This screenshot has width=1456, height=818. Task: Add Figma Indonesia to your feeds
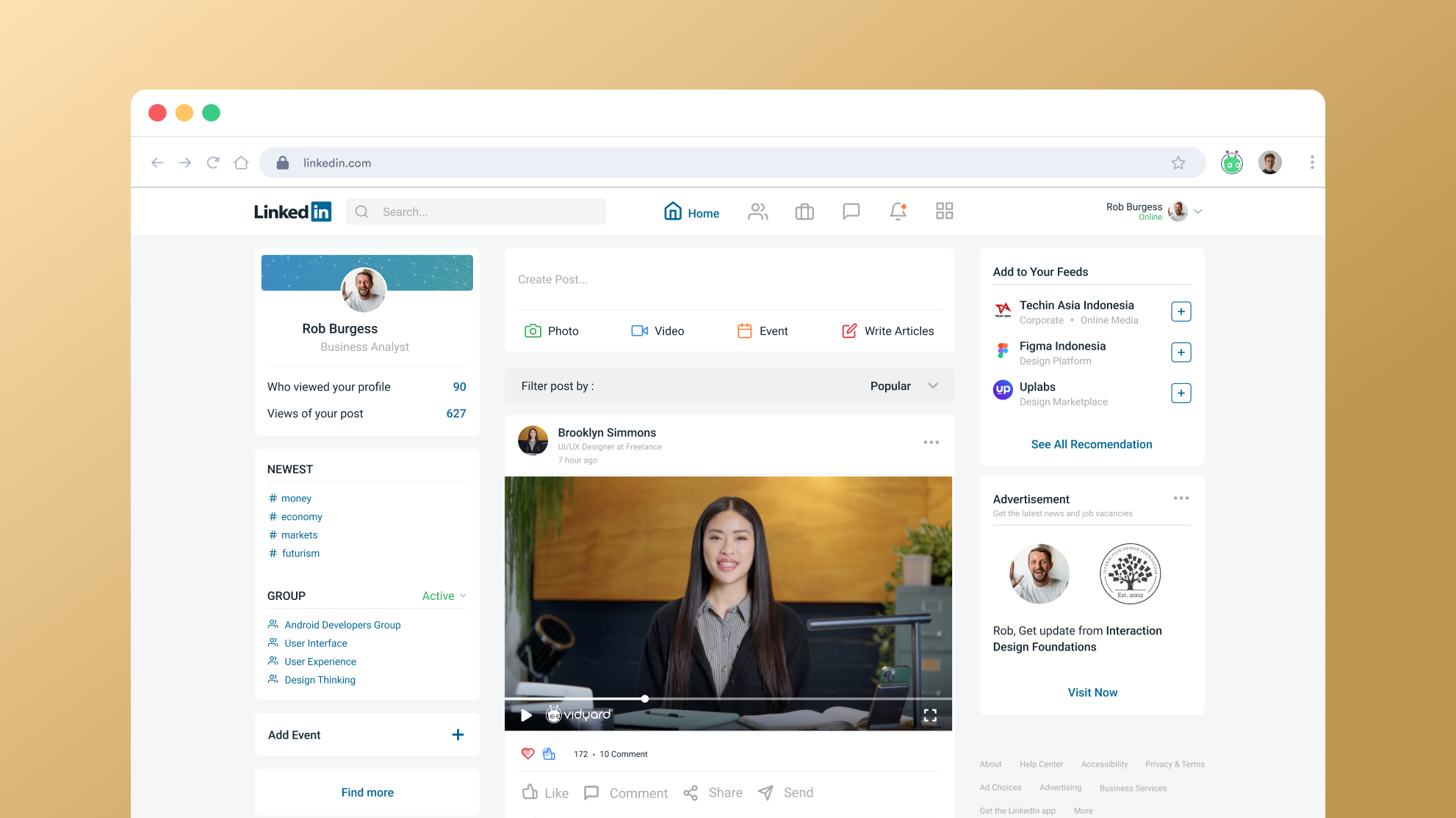[1181, 352]
